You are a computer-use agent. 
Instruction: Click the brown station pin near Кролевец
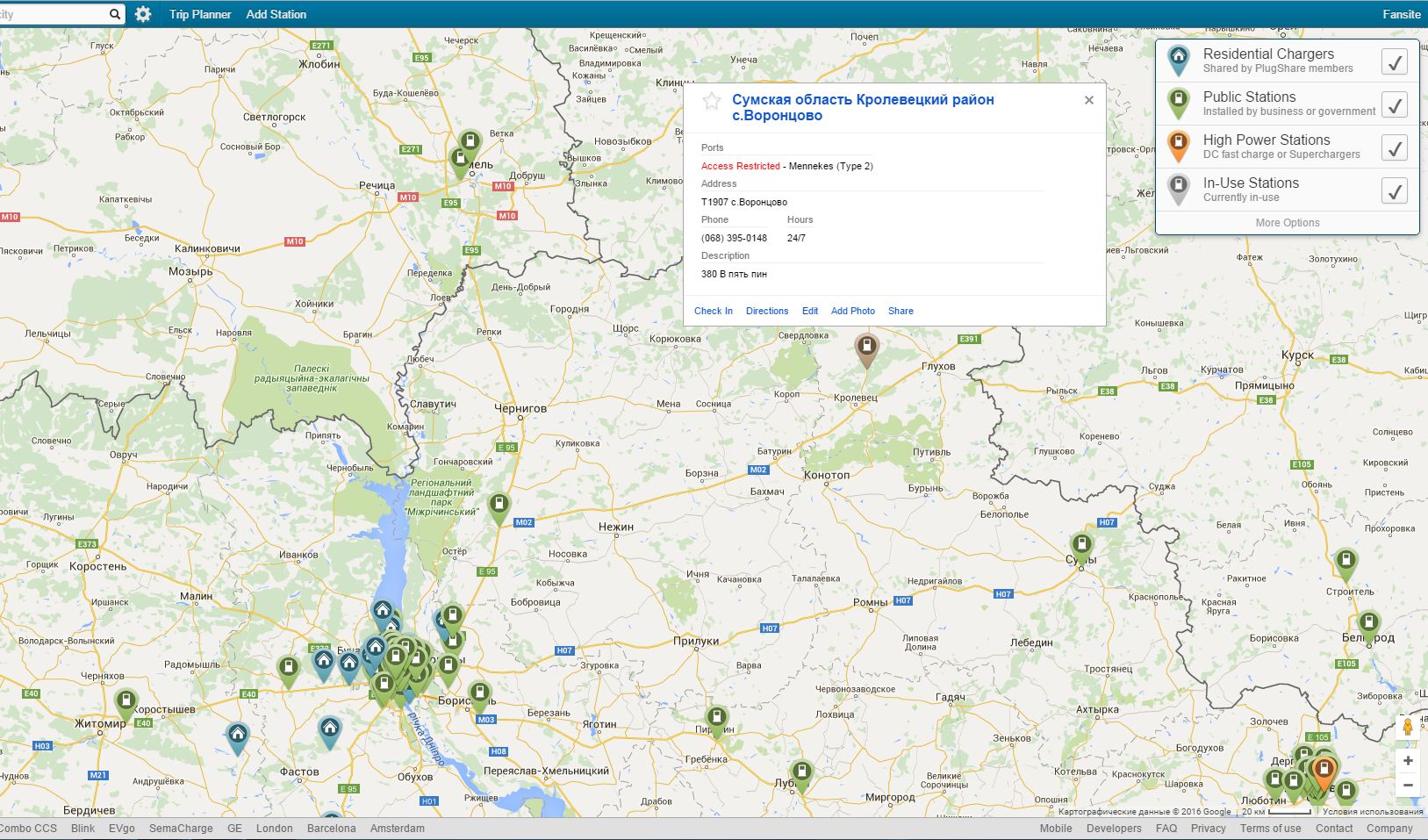click(866, 348)
